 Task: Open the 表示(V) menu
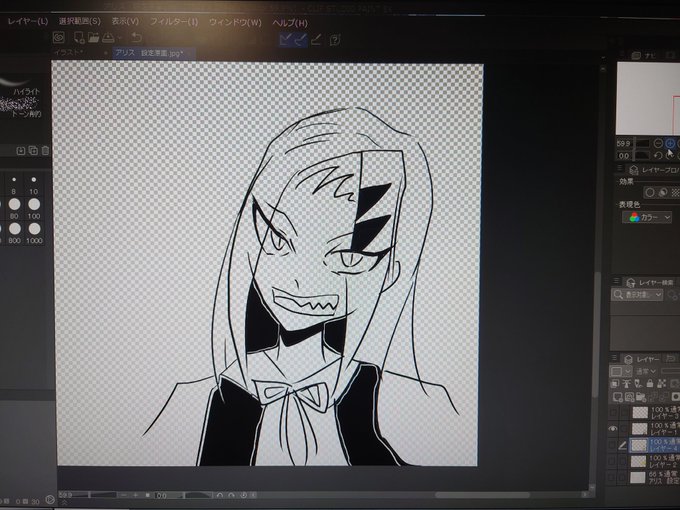125,21
